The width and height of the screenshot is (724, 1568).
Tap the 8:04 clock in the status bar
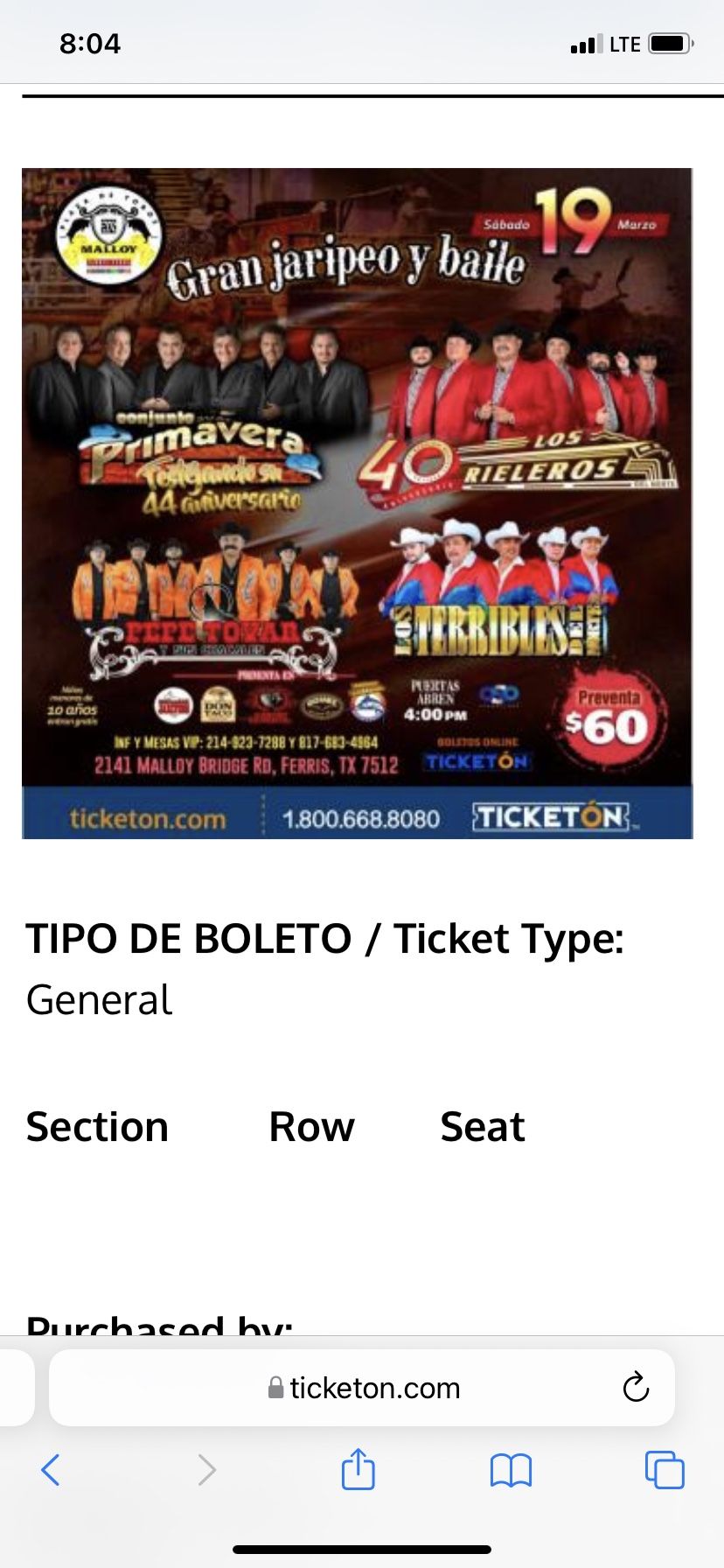coord(90,43)
